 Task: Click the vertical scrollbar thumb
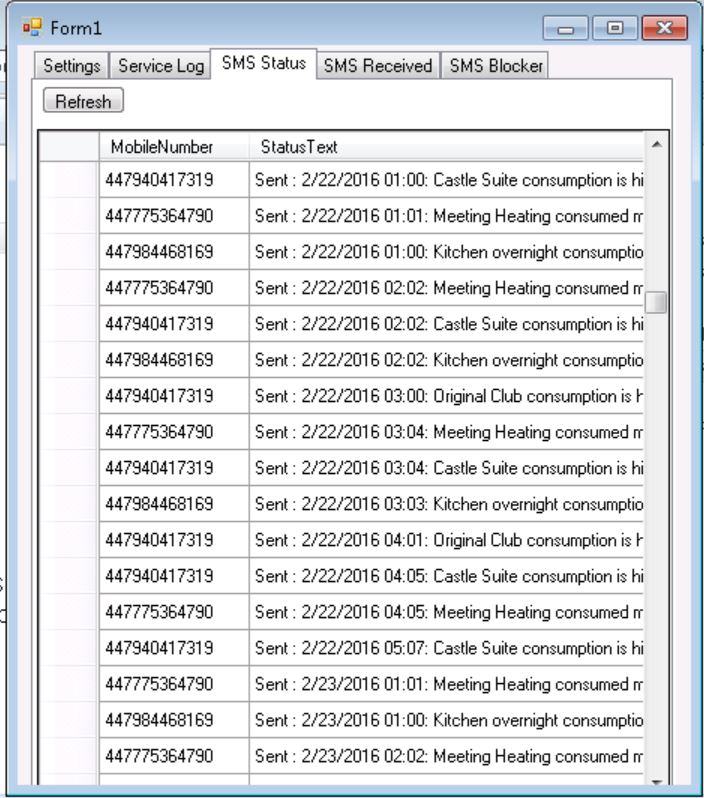pyautogui.click(x=656, y=302)
